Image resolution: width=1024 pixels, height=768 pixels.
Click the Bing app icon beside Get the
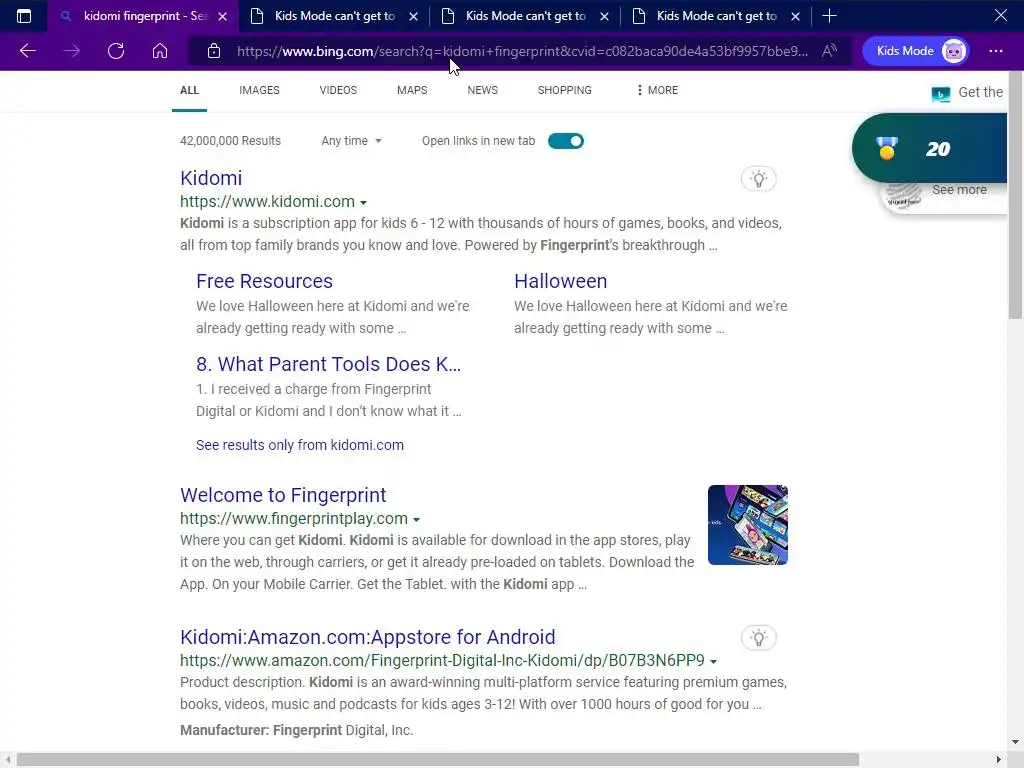(940, 94)
